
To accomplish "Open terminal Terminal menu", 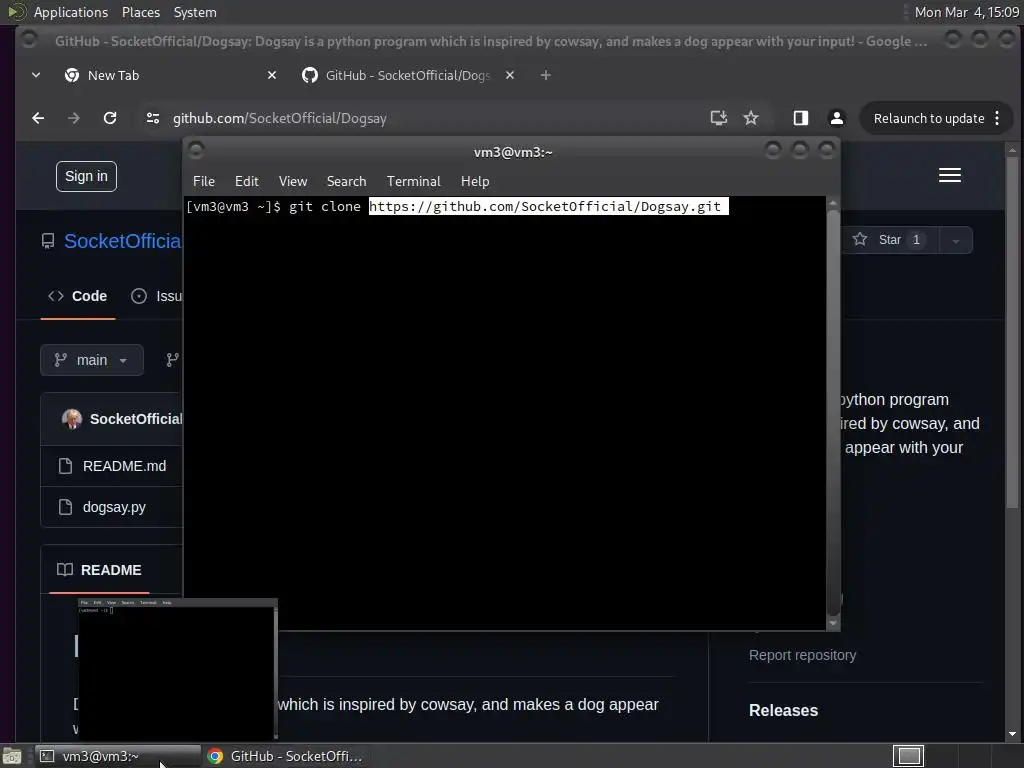I will tap(413, 181).
